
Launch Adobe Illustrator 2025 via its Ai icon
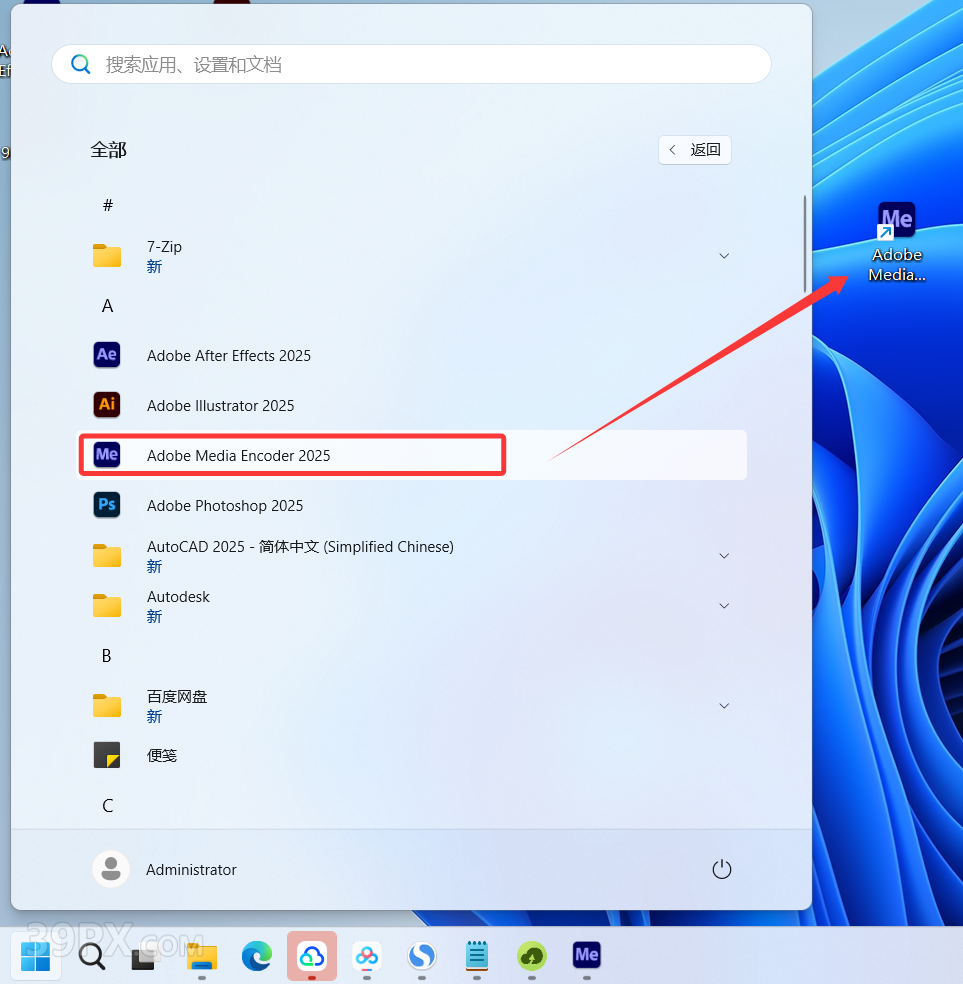click(107, 405)
